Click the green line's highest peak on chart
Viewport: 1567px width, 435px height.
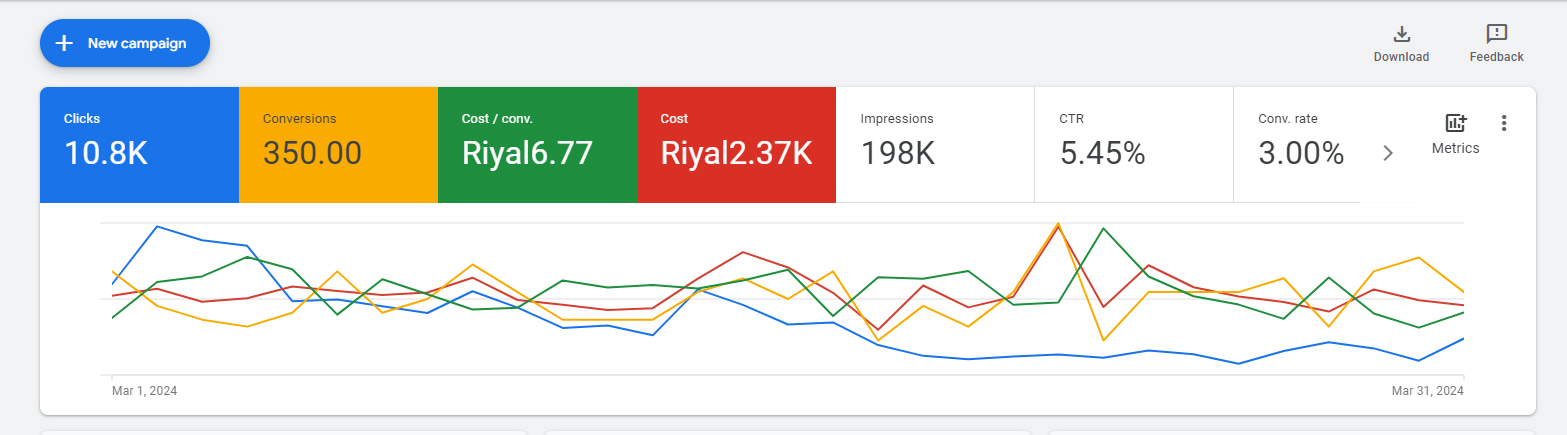[x=1103, y=229]
